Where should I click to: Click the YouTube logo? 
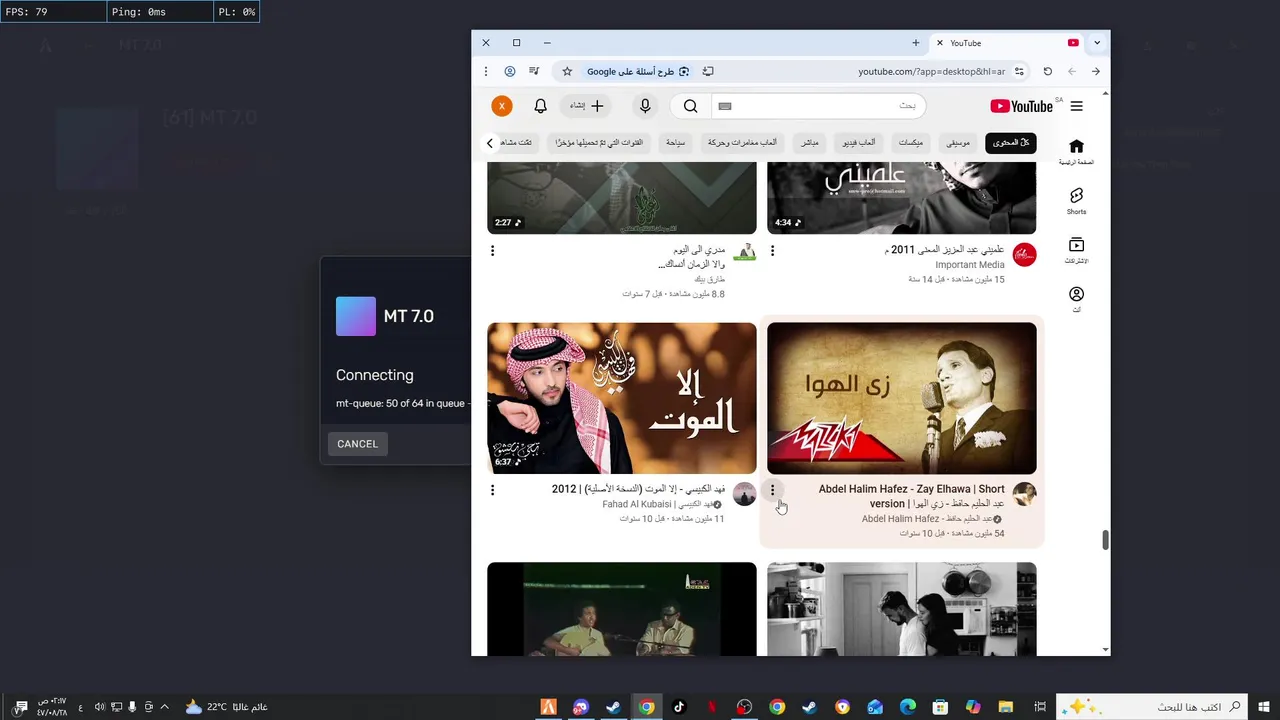coord(1021,106)
